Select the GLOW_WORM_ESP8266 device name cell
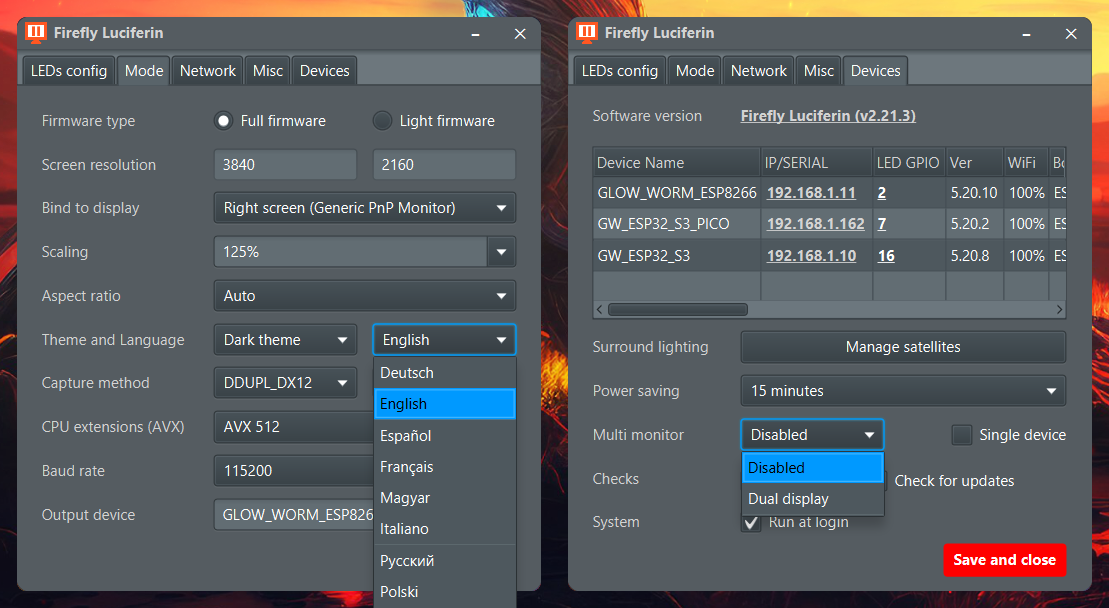Viewport: 1109px width, 608px height. 677,192
